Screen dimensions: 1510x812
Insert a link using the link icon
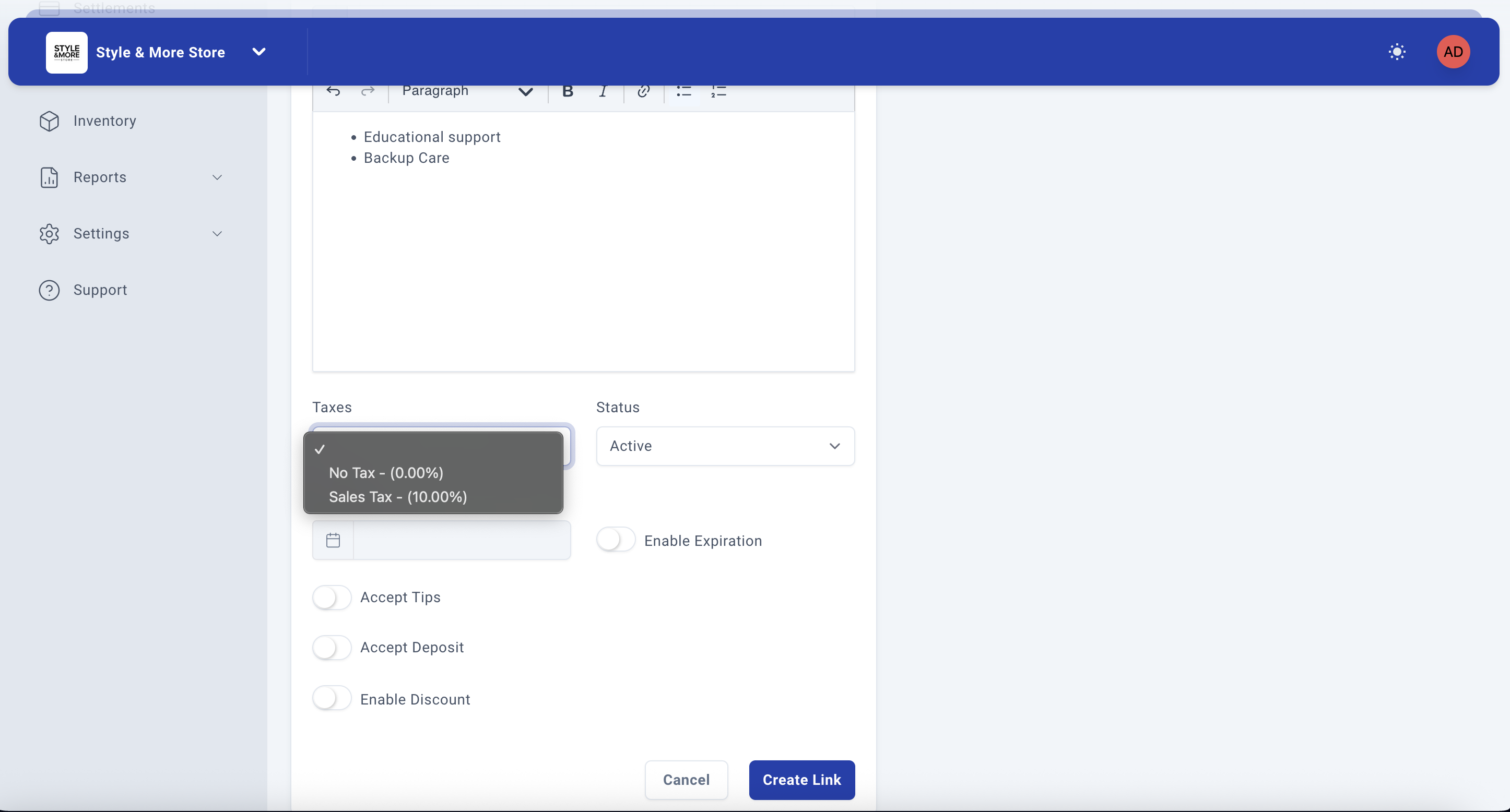643,91
